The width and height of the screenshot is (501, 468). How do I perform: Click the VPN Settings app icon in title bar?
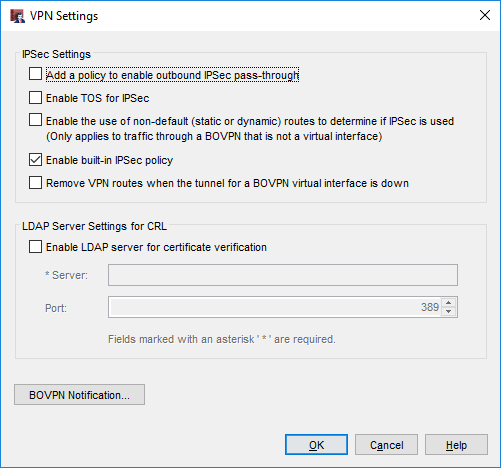[17, 16]
